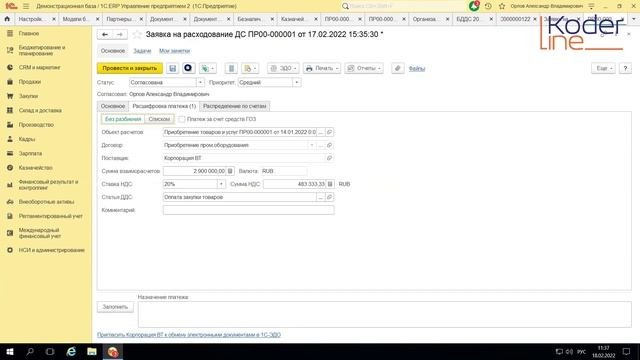Click the attach files paperclip icon

click(398, 68)
